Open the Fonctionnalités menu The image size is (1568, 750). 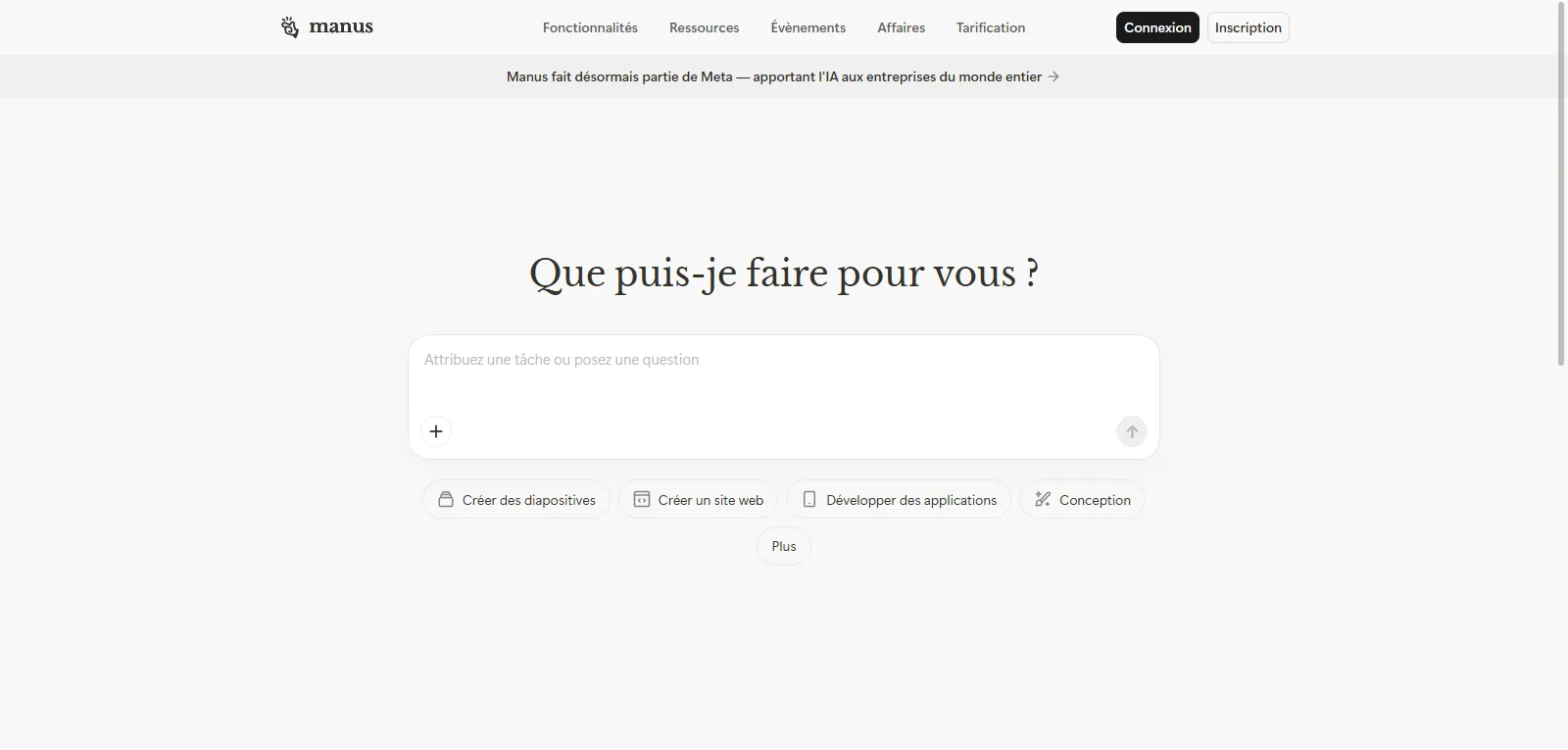[590, 27]
